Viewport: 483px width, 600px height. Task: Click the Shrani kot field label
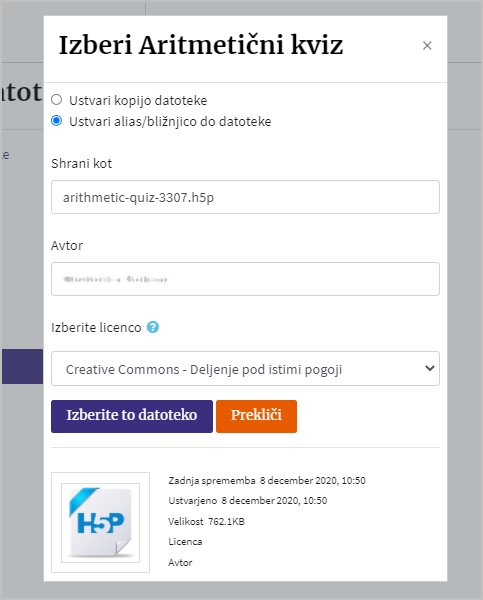point(82,164)
